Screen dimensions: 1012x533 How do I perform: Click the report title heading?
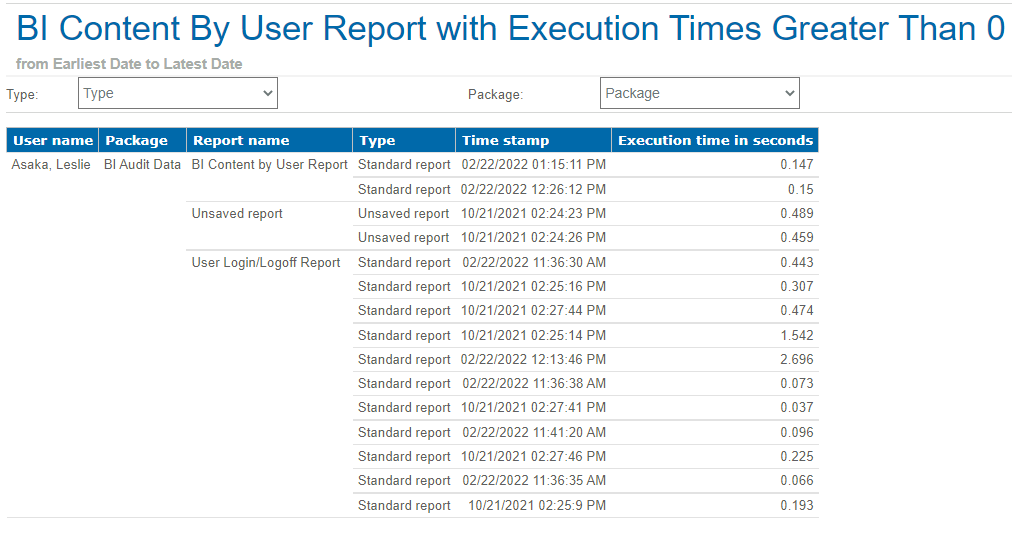click(x=510, y=29)
